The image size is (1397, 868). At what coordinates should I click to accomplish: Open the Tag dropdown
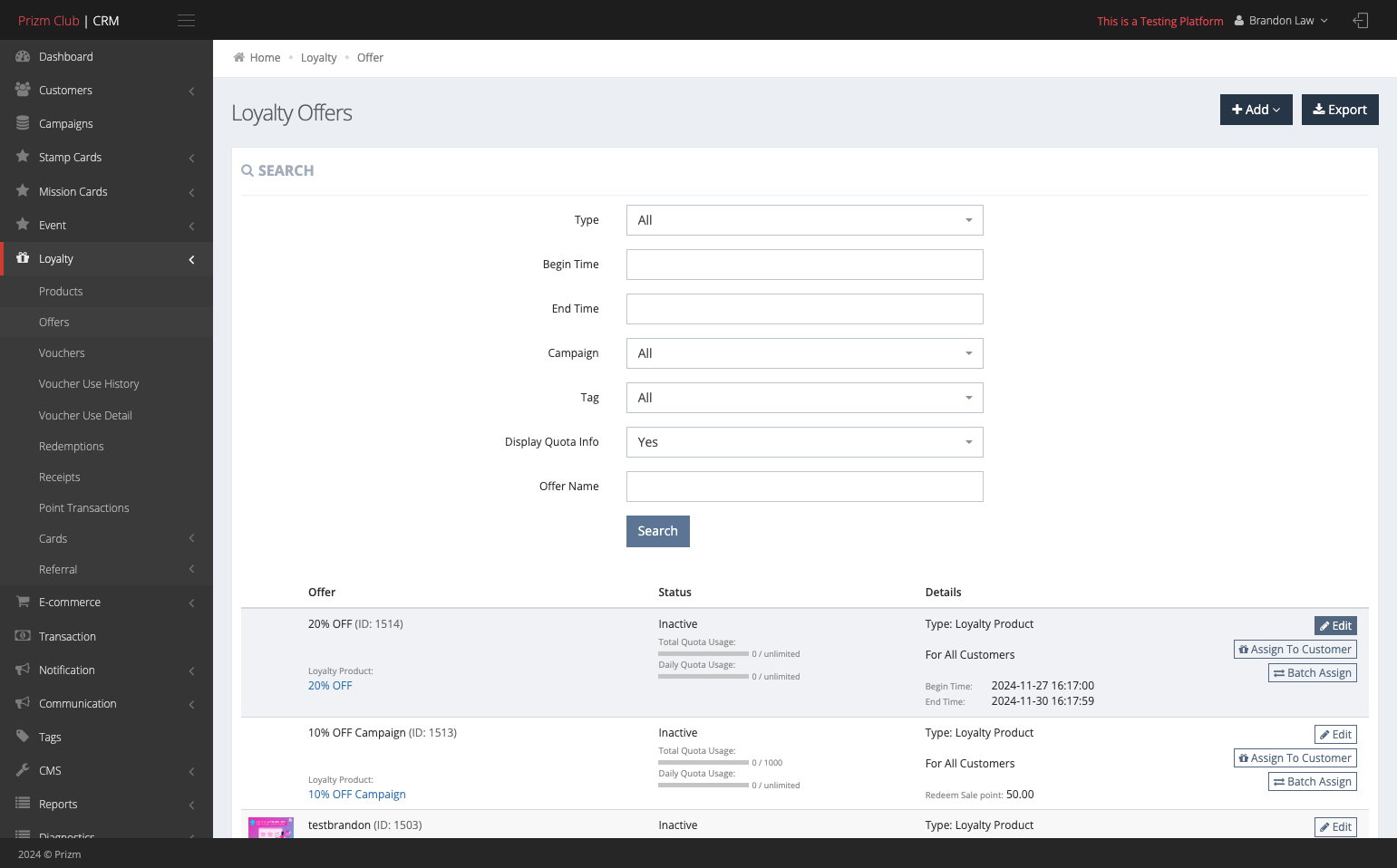pos(805,398)
